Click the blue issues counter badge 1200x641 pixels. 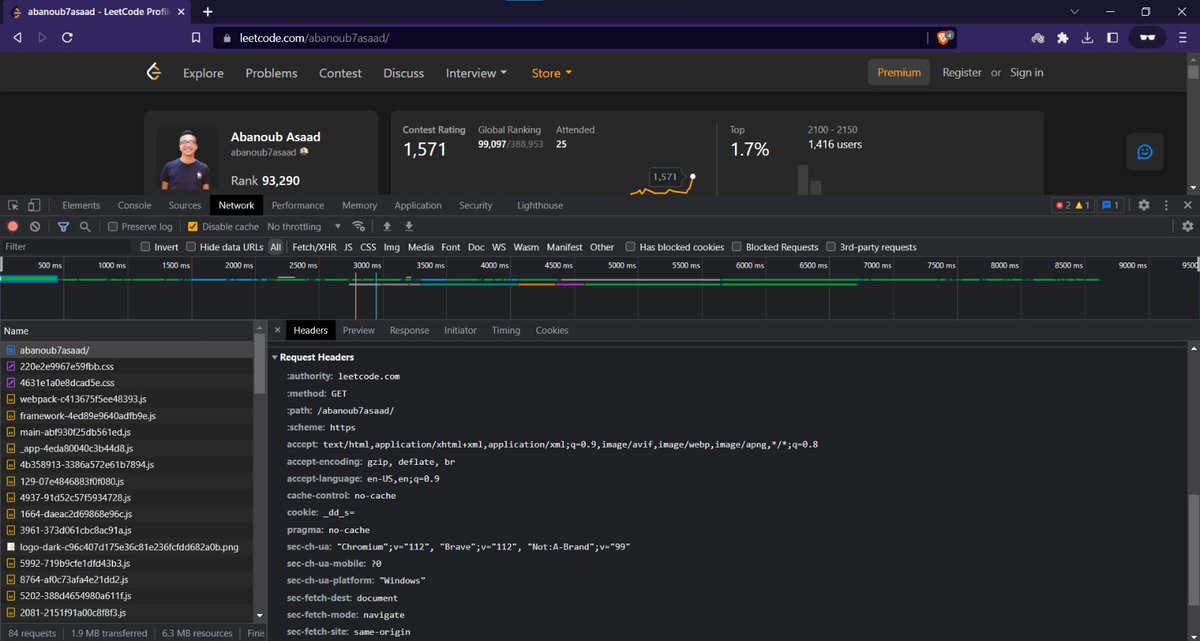coord(1110,205)
